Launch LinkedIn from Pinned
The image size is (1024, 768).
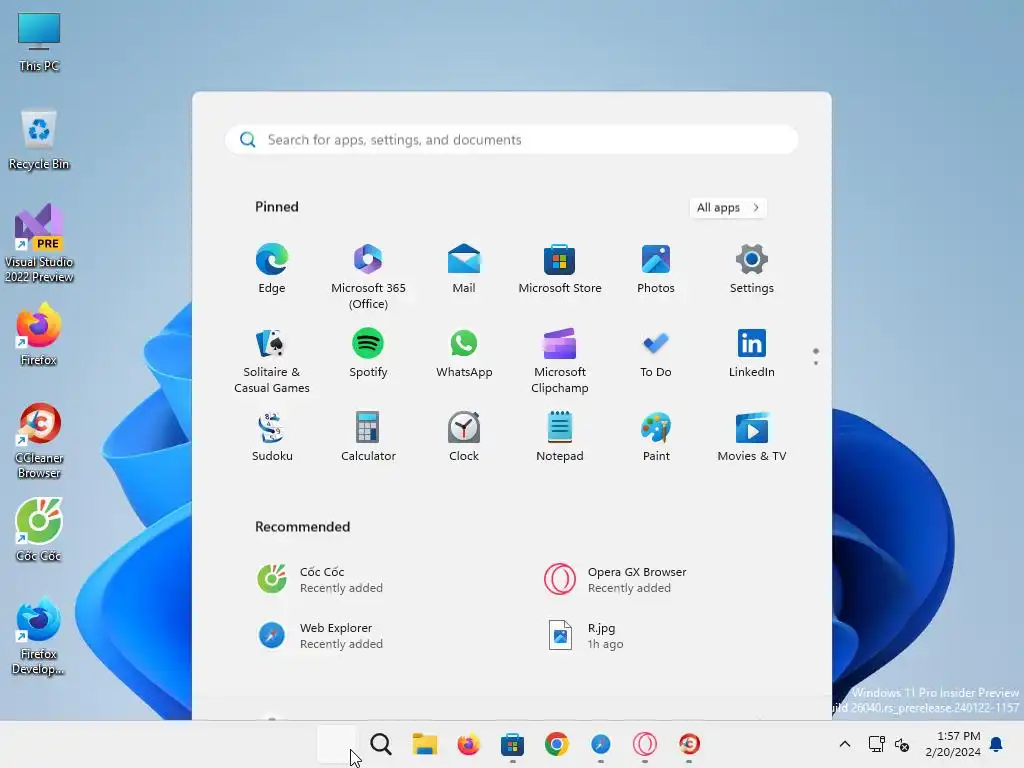pyautogui.click(x=752, y=353)
